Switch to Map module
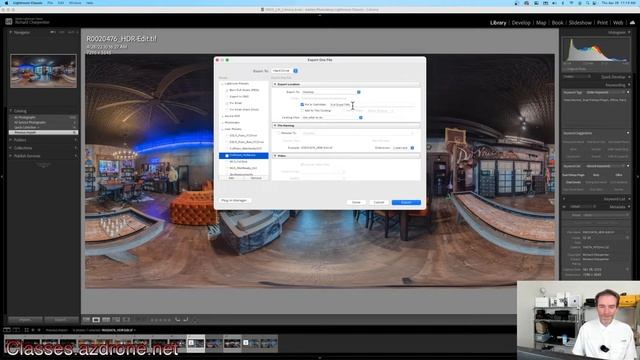This screenshot has height=360, width=640. (541, 23)
